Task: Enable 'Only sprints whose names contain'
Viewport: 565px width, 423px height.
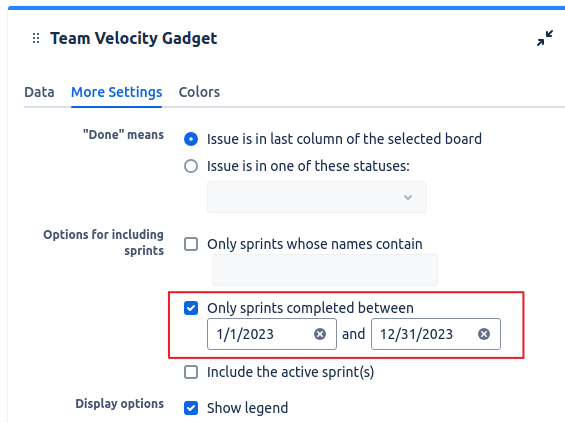Action: (x=191, y=244)
